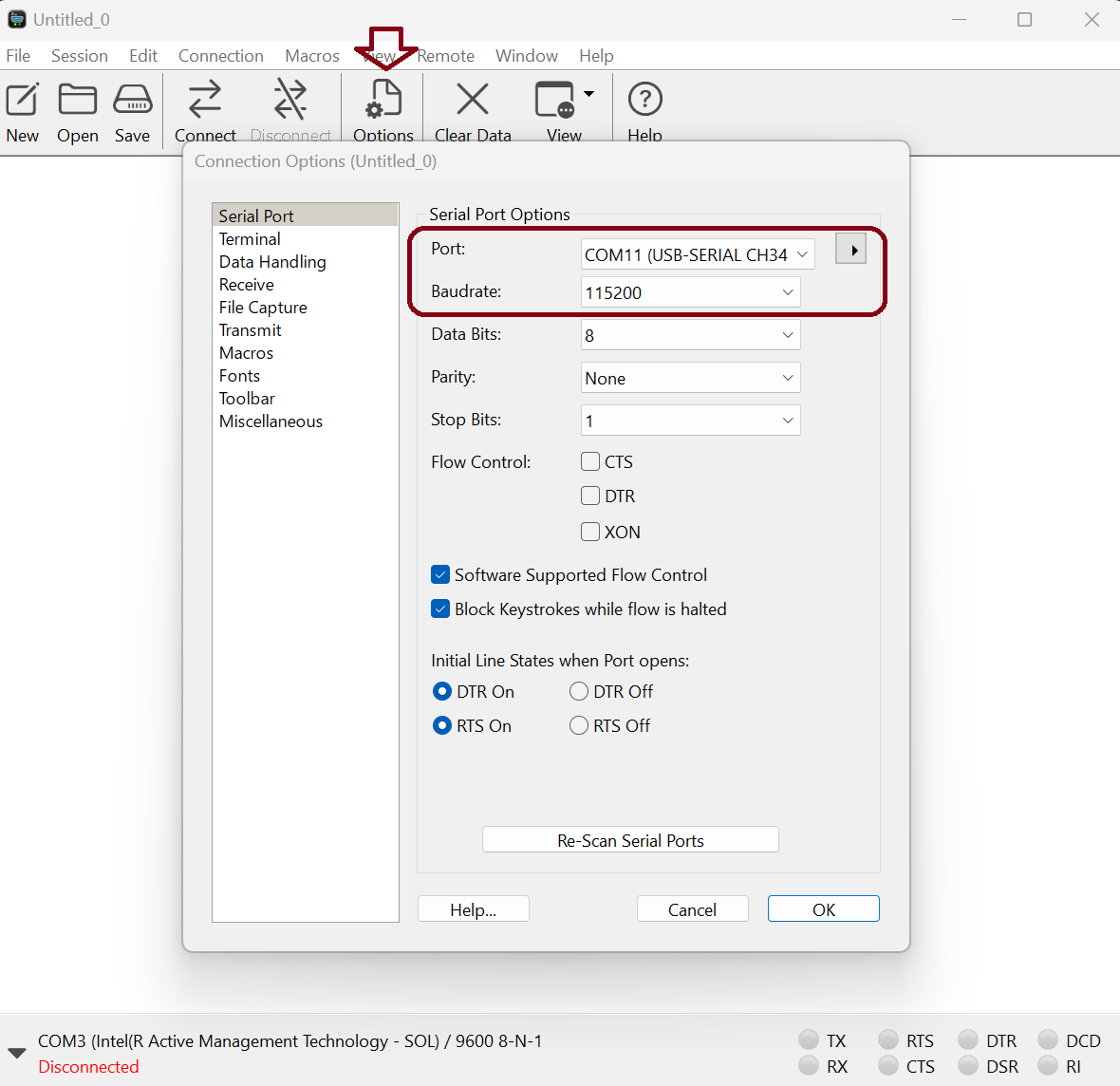
Task: Click the Save toolbar icon
Action: coord(132,100)
